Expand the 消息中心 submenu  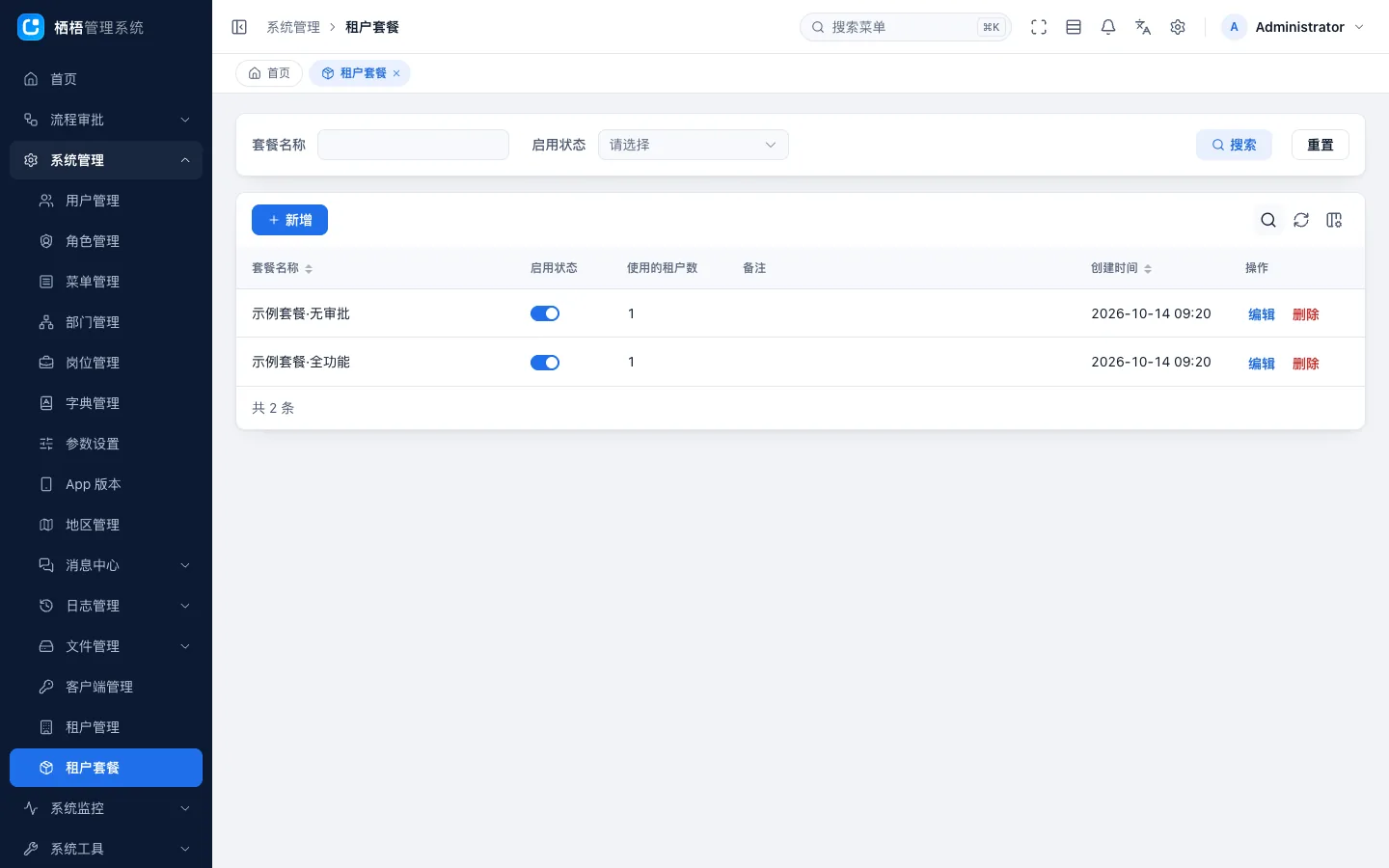pyautogui.click(x=106, y=565)
